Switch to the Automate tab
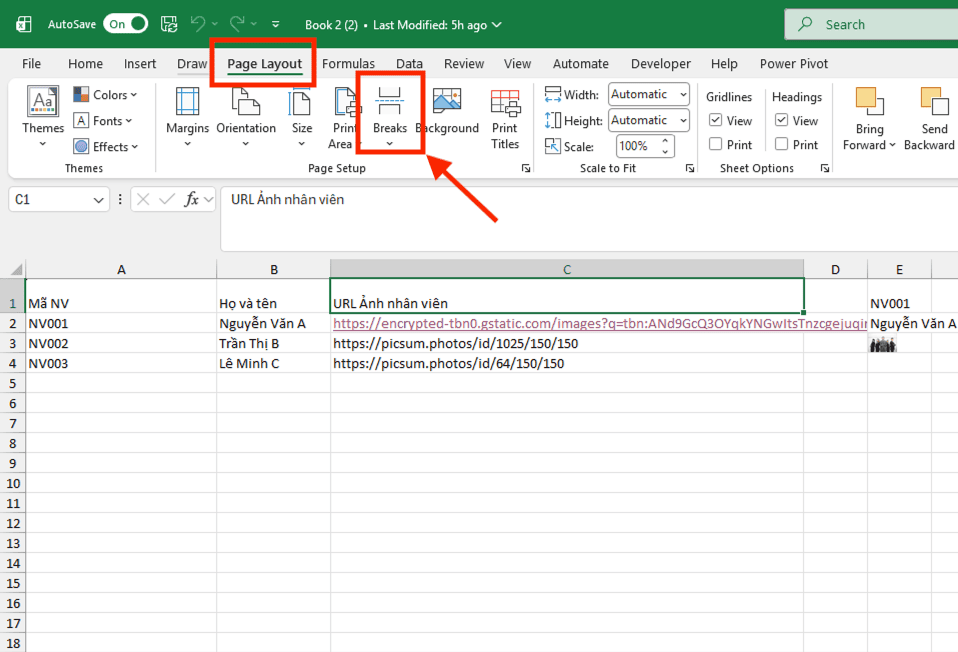This screenshot has width=958, height=652. tap(580, 64)
